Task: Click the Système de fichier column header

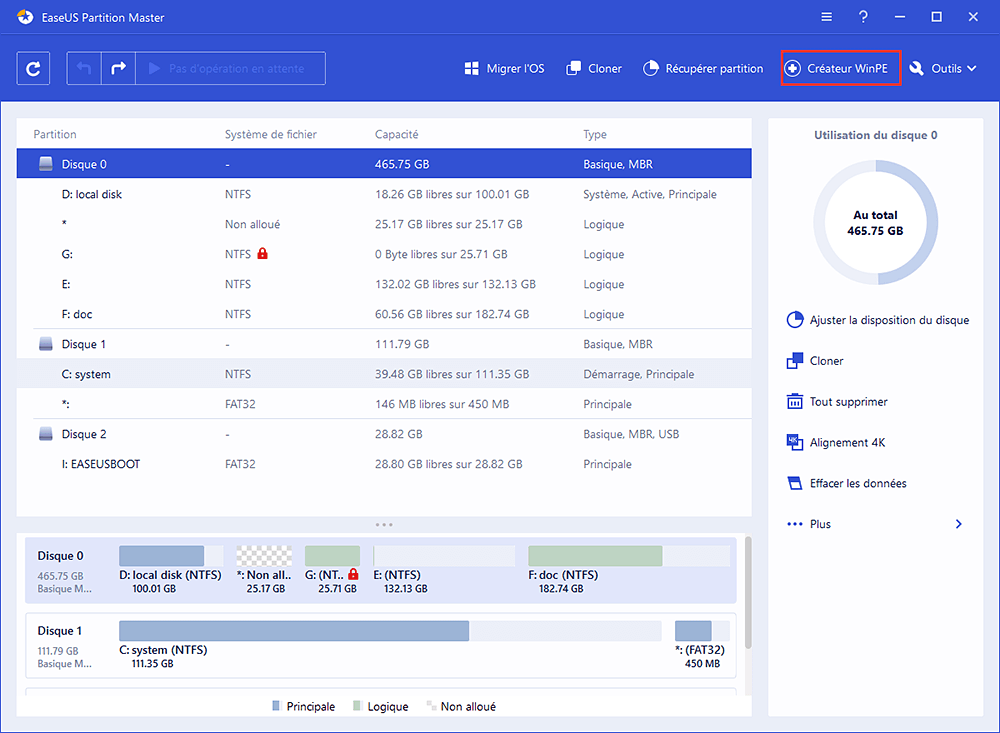Action: click(270, 134)
